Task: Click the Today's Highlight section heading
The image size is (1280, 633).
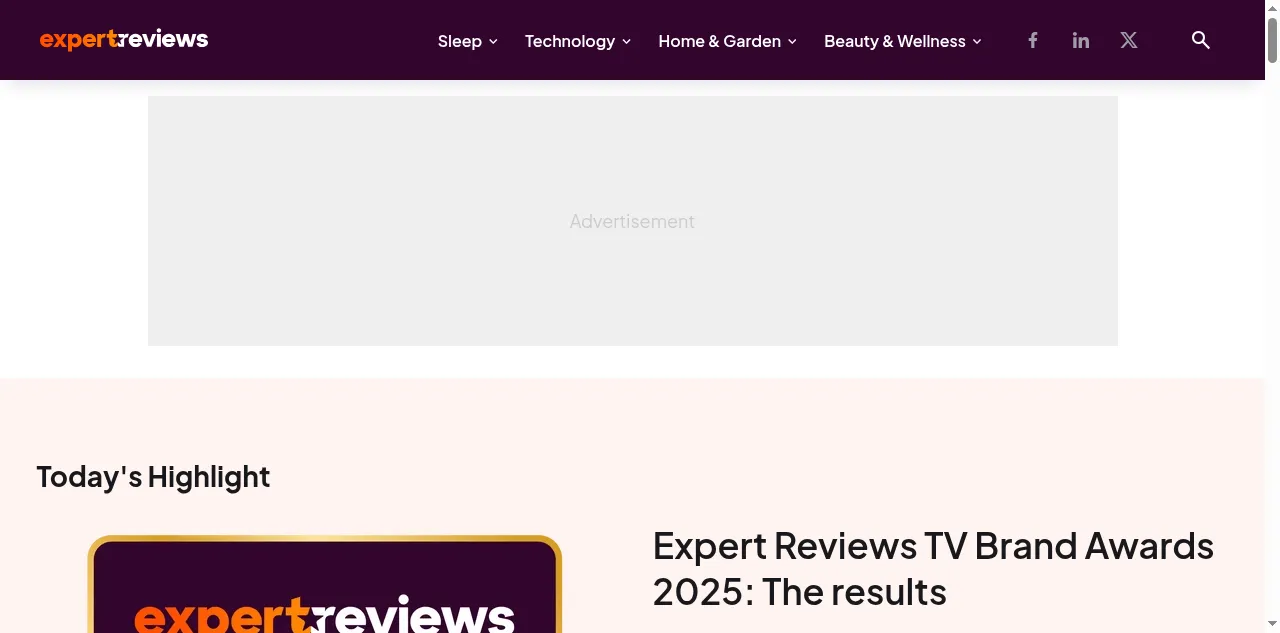Action: click(153, 477)
